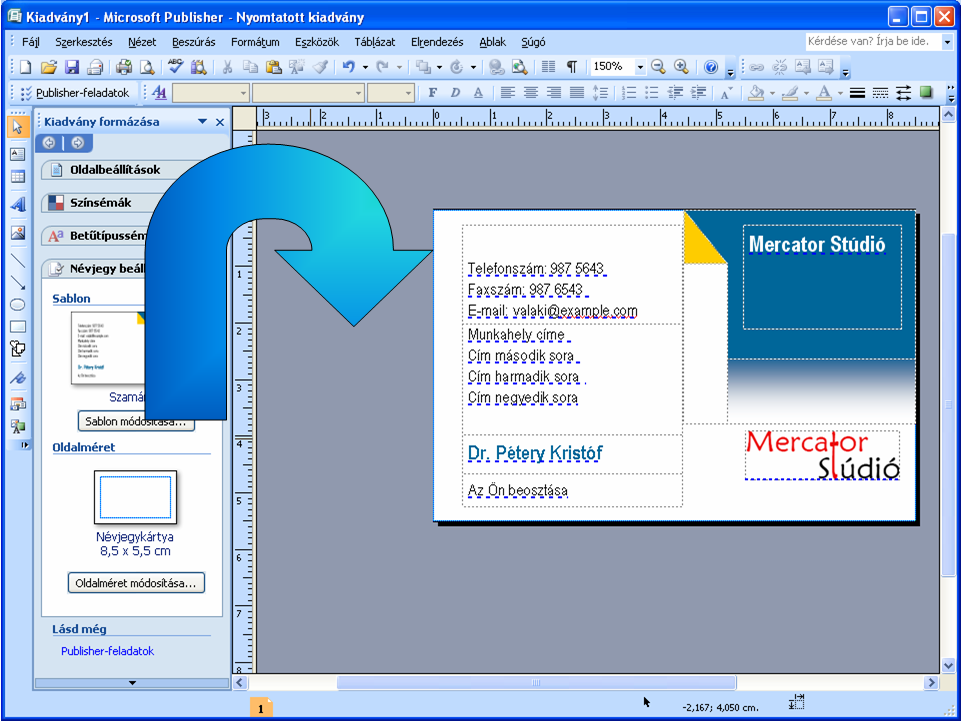This screenshot has width=961, height=722.
Task: Click the zoom out magnifier
Action: [x=658, y=67]
